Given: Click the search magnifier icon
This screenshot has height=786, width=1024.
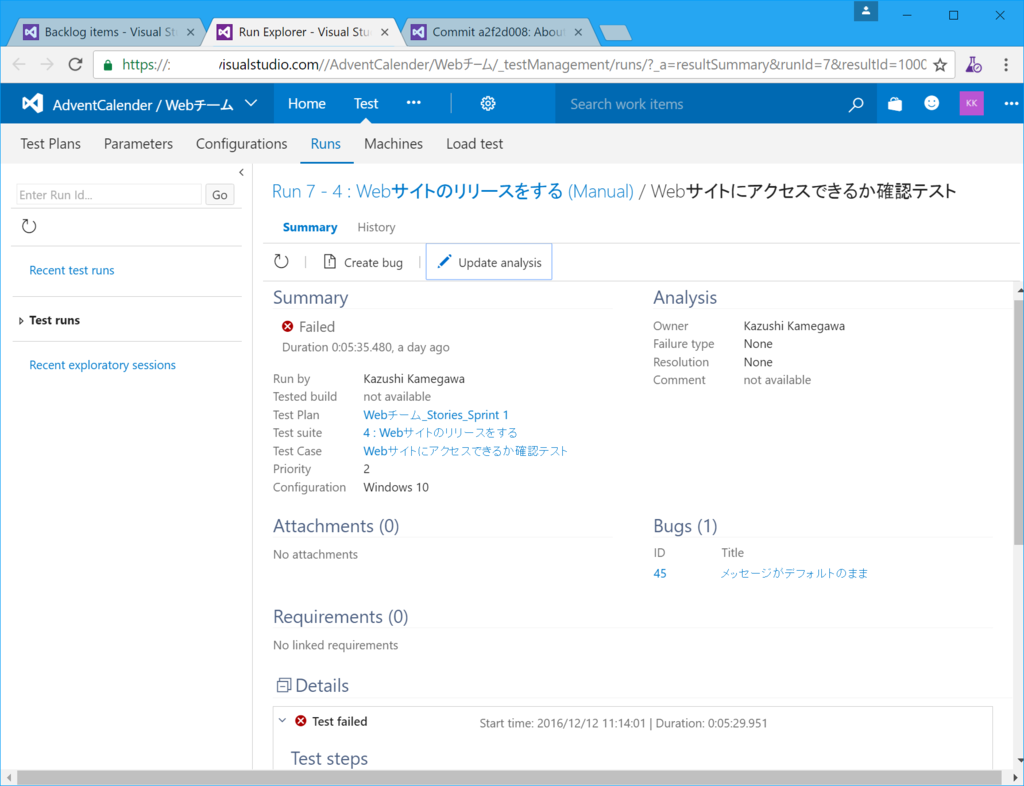Looking at the screenshot, I should [856, 104].
